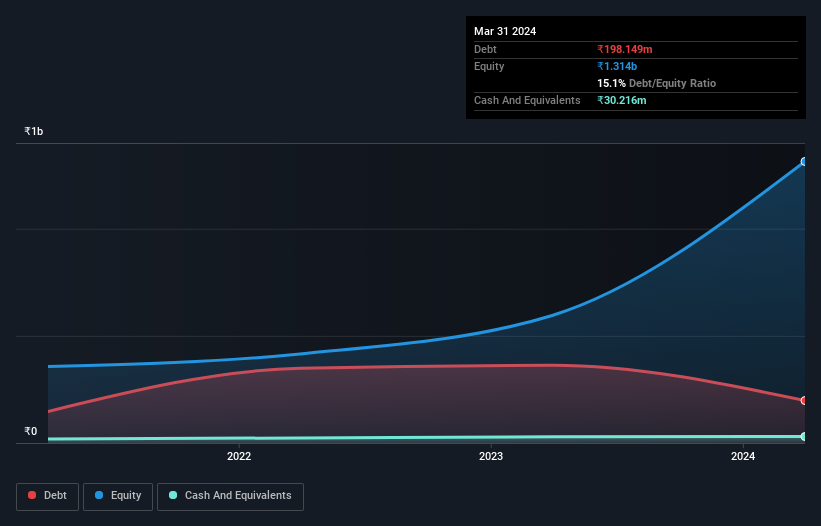821x526 pixels.
Task: Click the red Debt legend dot
Action: (x=32, y=495)
